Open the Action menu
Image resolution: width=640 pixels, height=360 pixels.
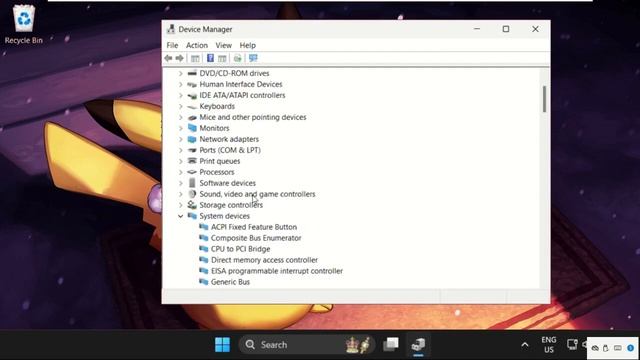197,45
